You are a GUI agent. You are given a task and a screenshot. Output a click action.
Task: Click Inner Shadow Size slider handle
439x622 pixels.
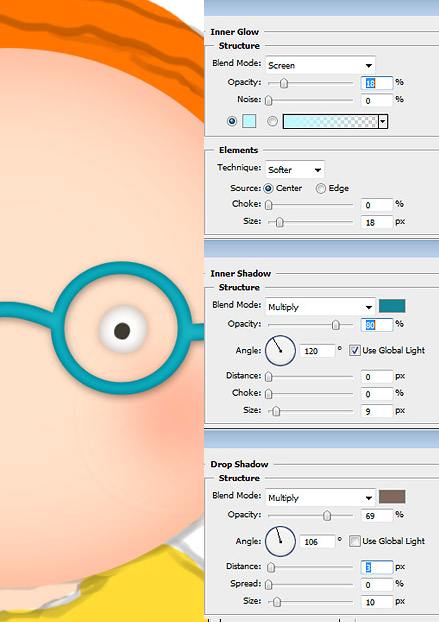(x=276, y=411)
